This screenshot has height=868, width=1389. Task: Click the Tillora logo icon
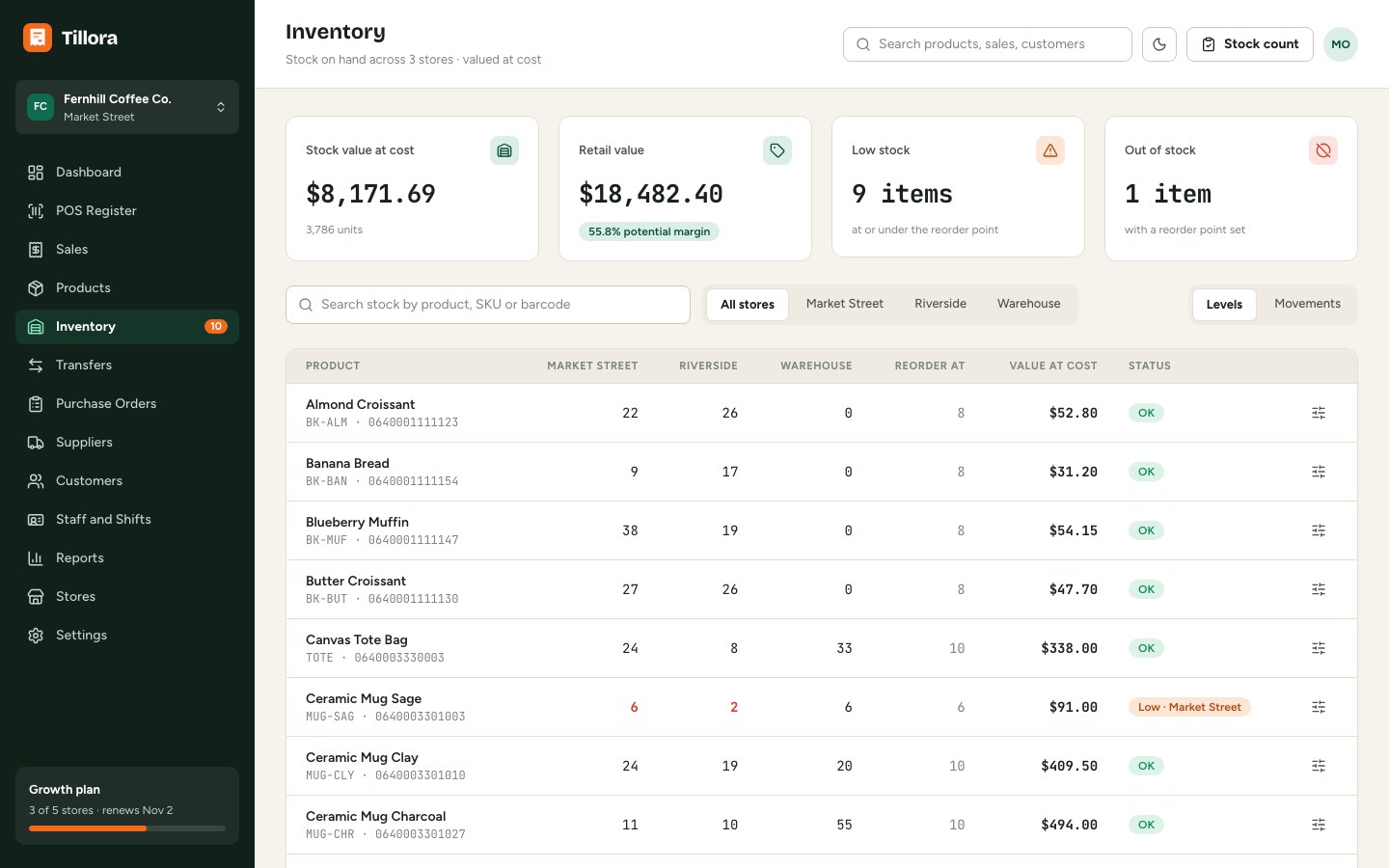(x=38, y=38)
